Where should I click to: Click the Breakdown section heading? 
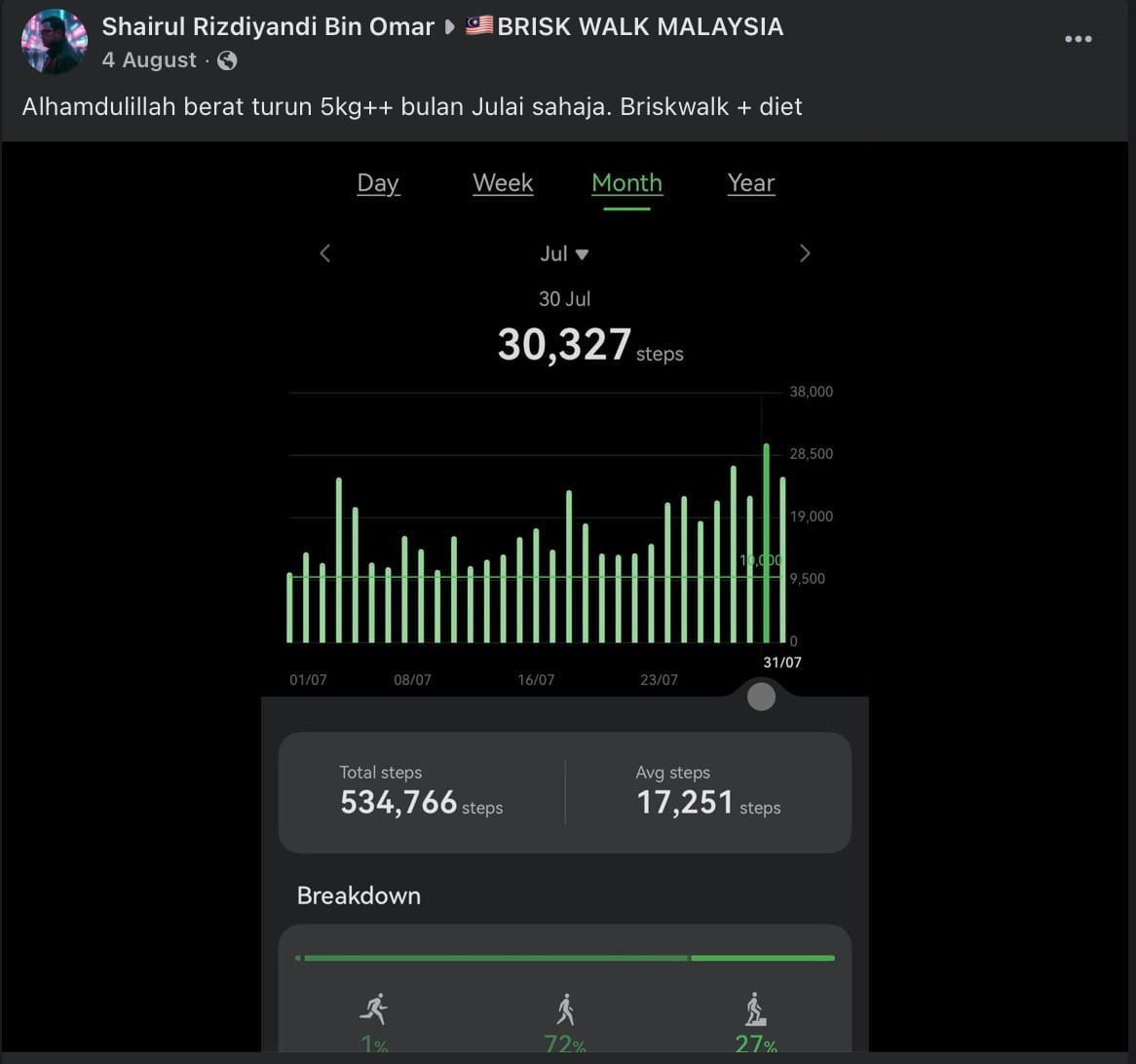click(x=359, y=895)
